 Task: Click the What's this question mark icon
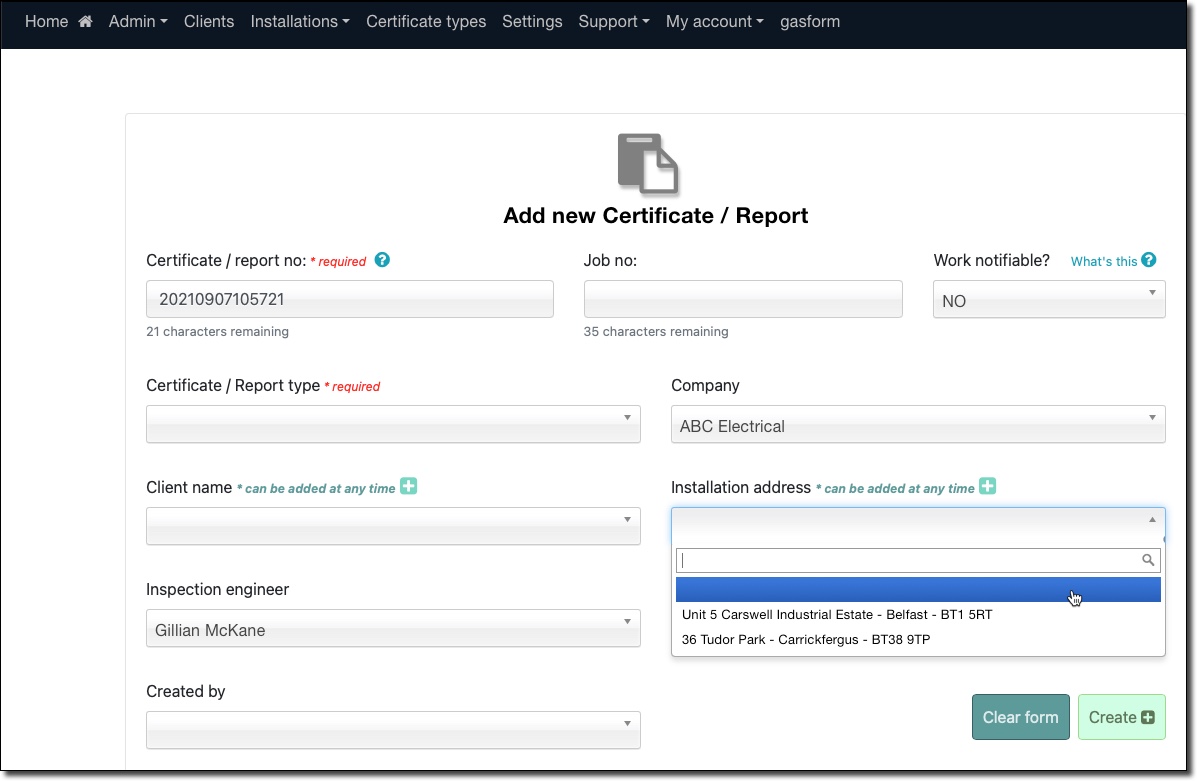tap(1149, 260)
